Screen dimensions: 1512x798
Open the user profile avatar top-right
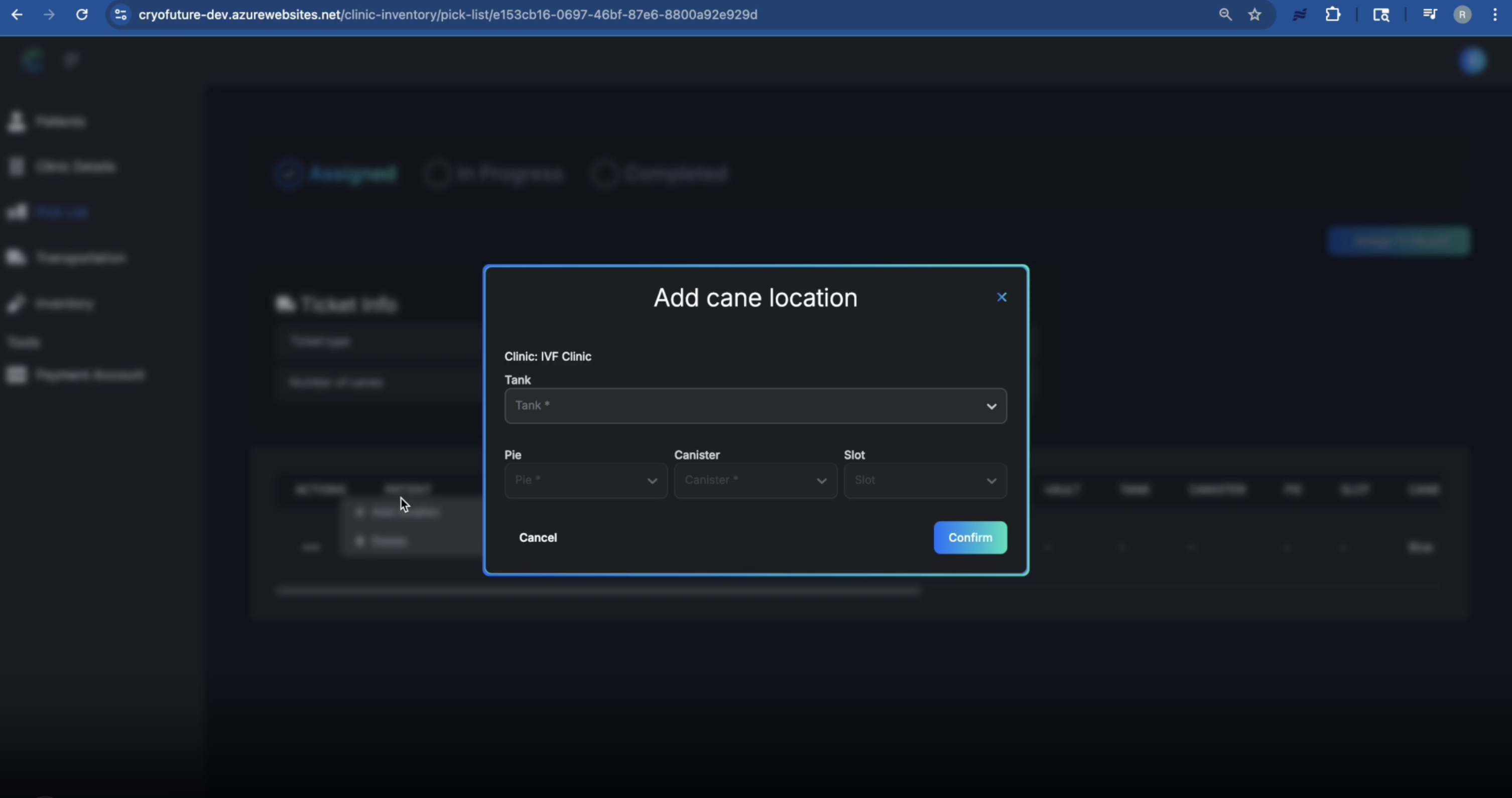point(1473,60)
